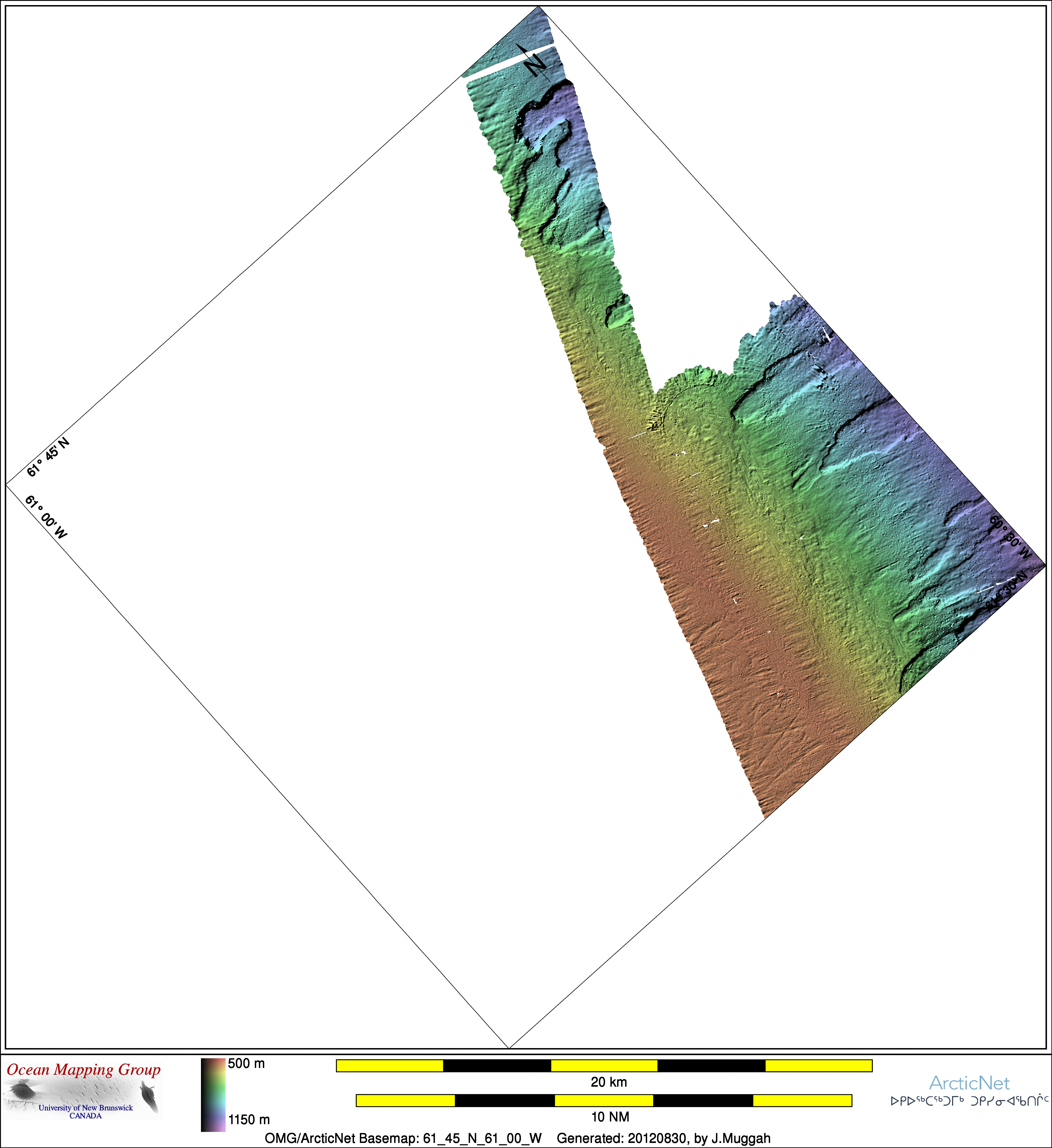Click the Generated 20120830 by J.Muggah text

(x=663, y=1138)
